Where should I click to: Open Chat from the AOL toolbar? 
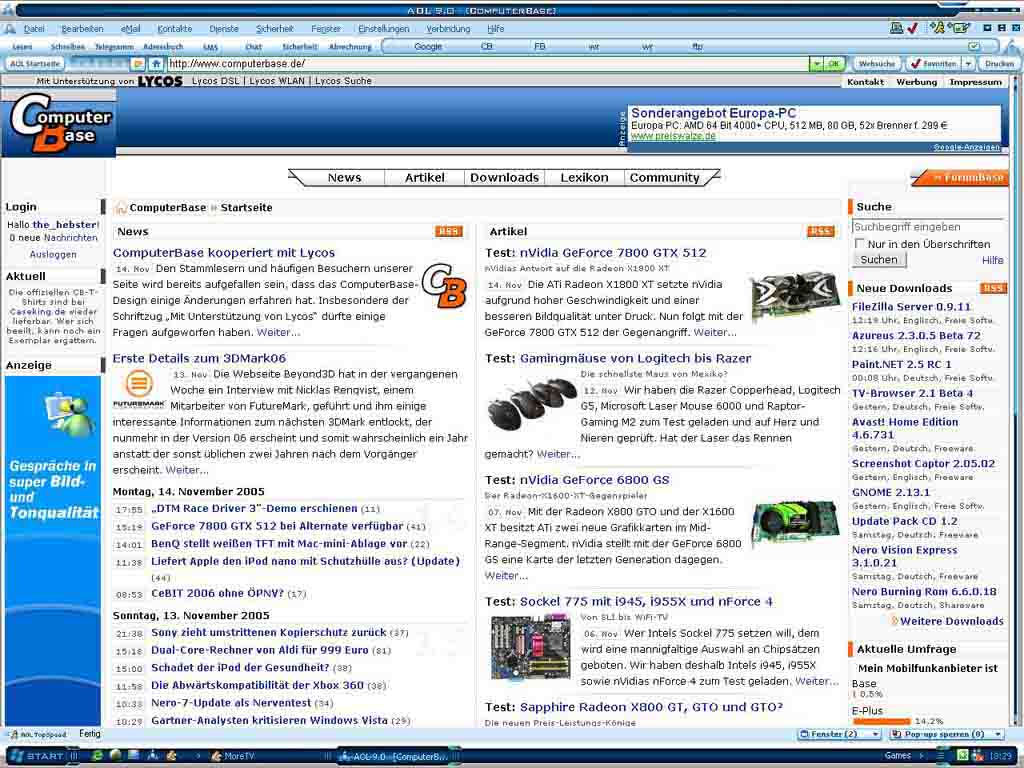(x=253, y=47)
